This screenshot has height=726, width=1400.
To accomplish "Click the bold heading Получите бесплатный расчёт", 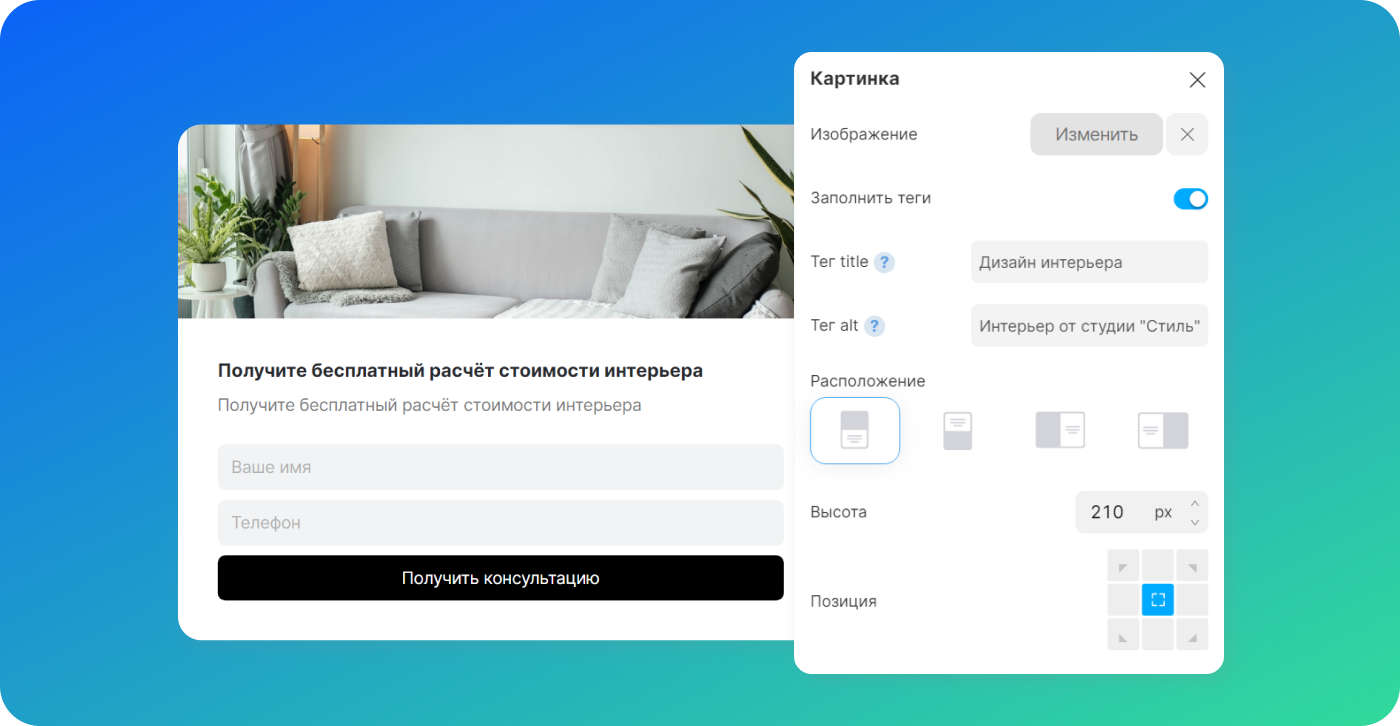I will pos(460,371).
